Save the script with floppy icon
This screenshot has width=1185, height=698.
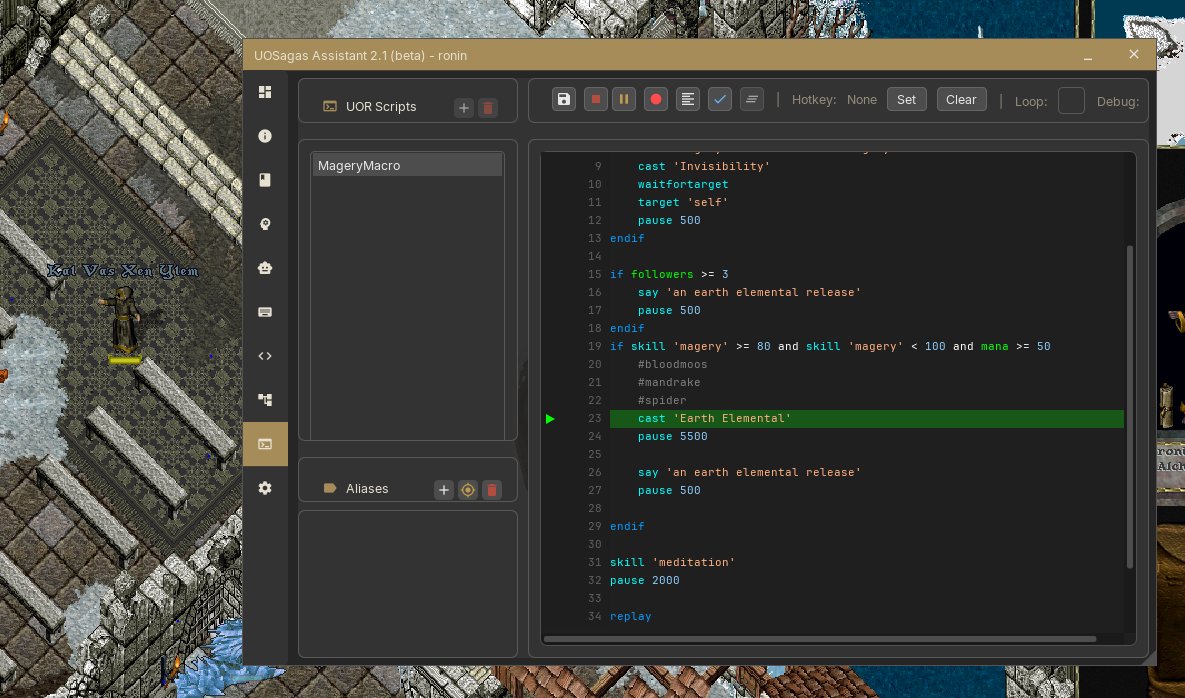[564, 99]
